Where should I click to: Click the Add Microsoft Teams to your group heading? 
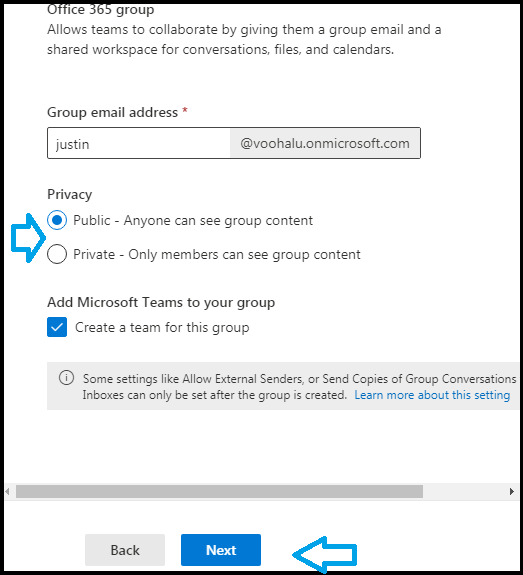161,303
